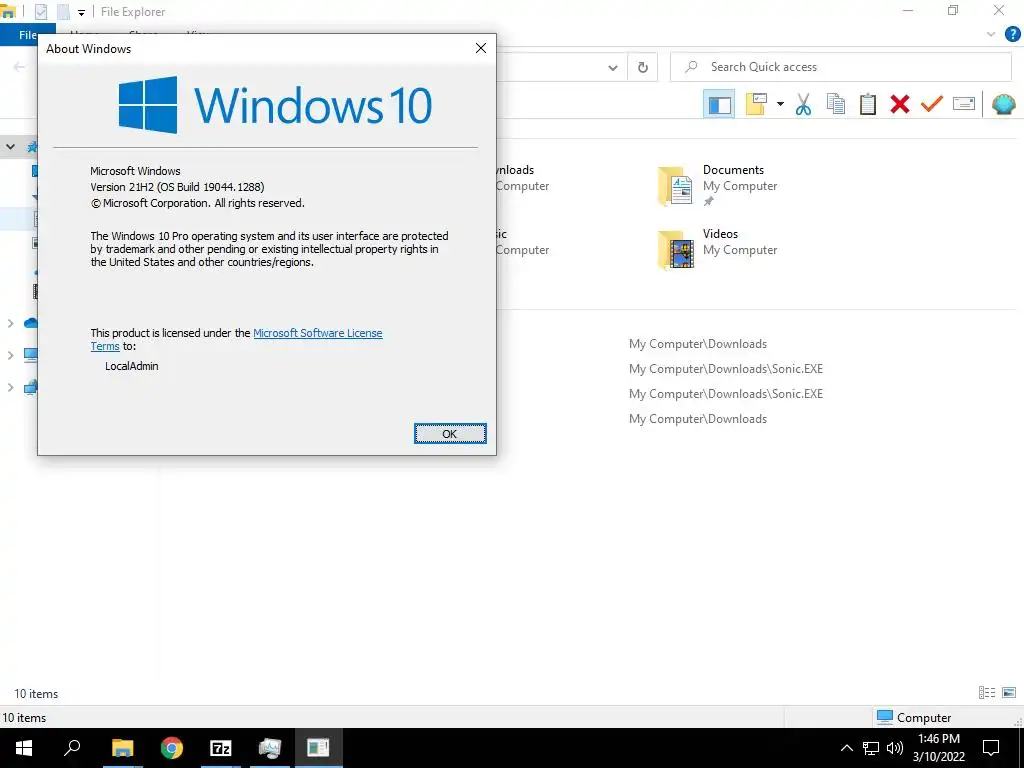
Task: Click Computer zone in the status bar
Action: point(914,717)
